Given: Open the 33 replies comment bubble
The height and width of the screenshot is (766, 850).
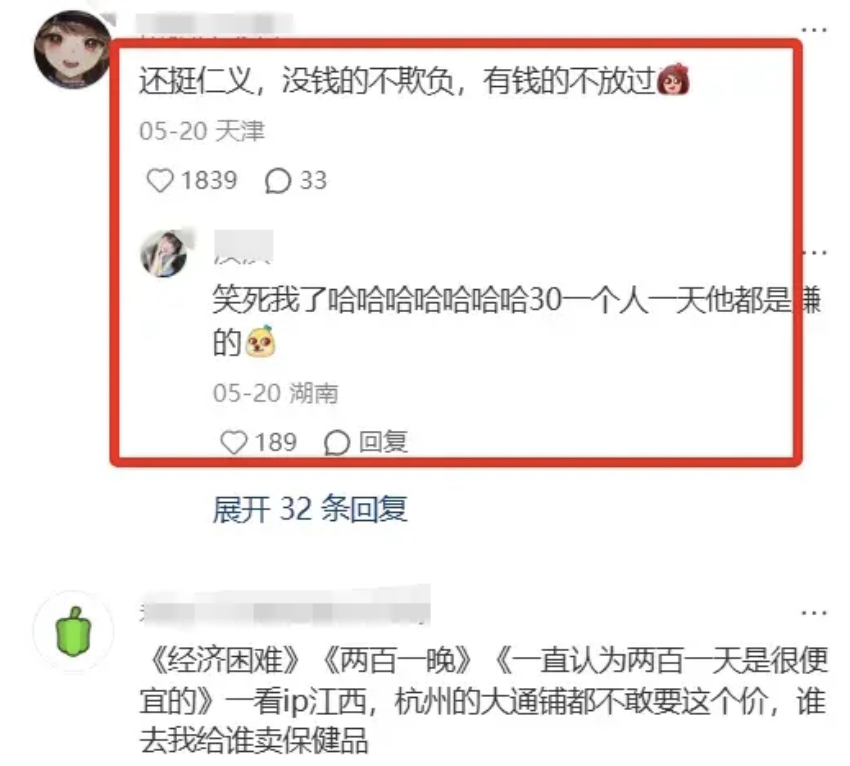Looking at the screenshot, I should pyautogui.click(x=278, y=181).
